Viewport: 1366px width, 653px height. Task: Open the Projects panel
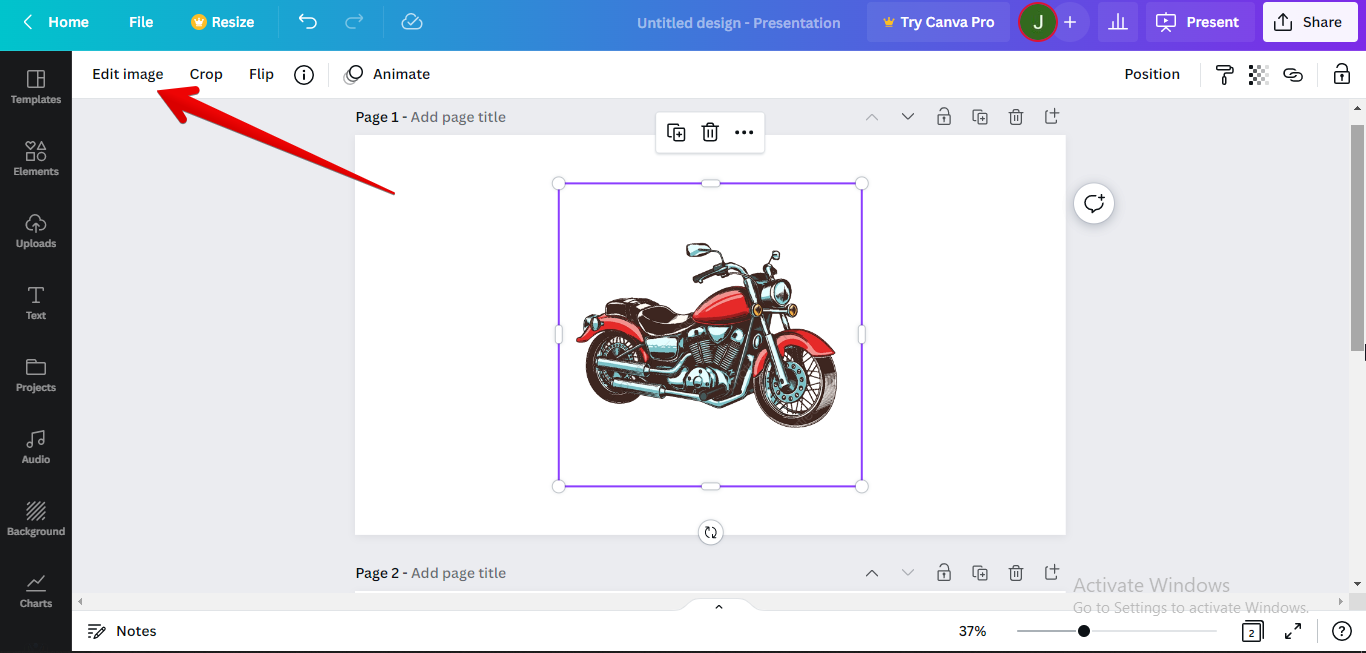[x=35, y=374]
